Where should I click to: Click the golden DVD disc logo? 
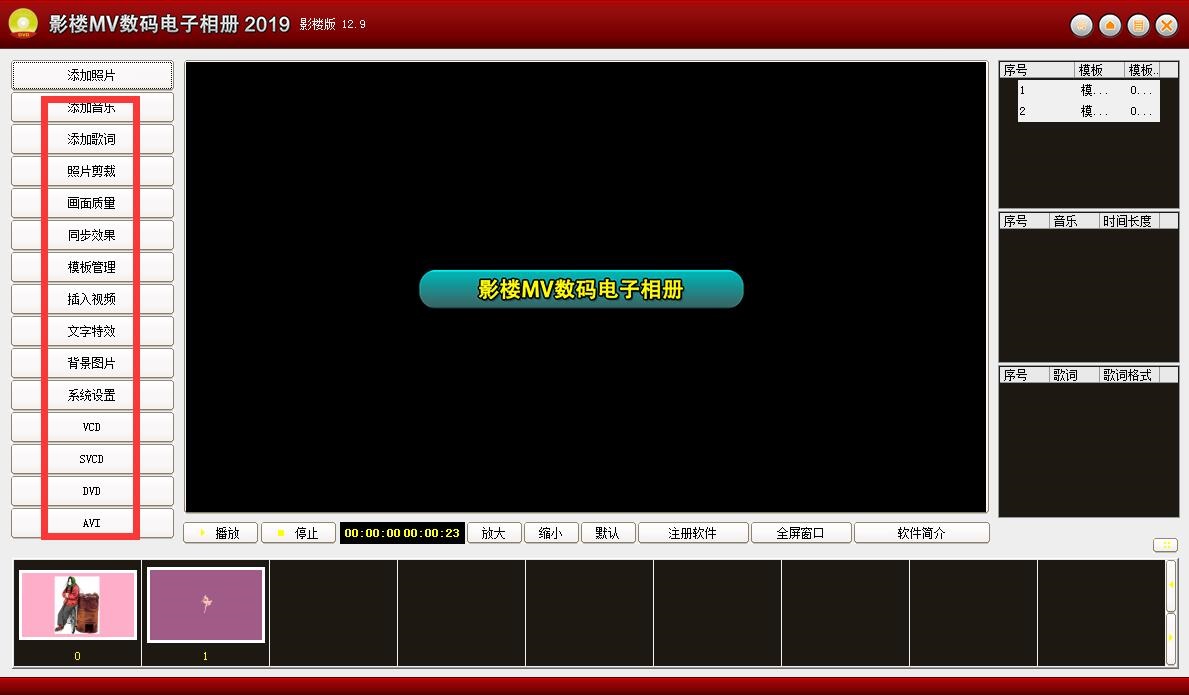23,24
